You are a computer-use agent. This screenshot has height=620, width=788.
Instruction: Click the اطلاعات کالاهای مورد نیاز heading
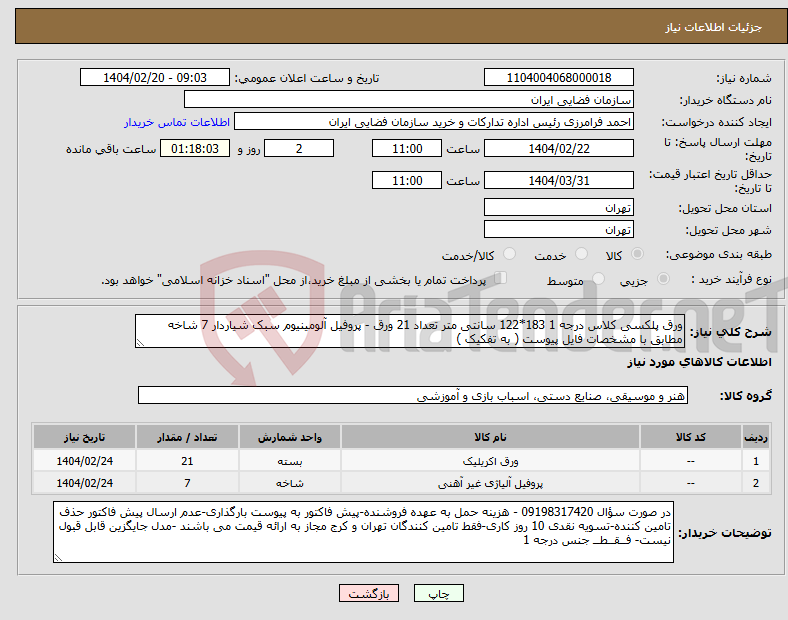[x=699, y=362]
